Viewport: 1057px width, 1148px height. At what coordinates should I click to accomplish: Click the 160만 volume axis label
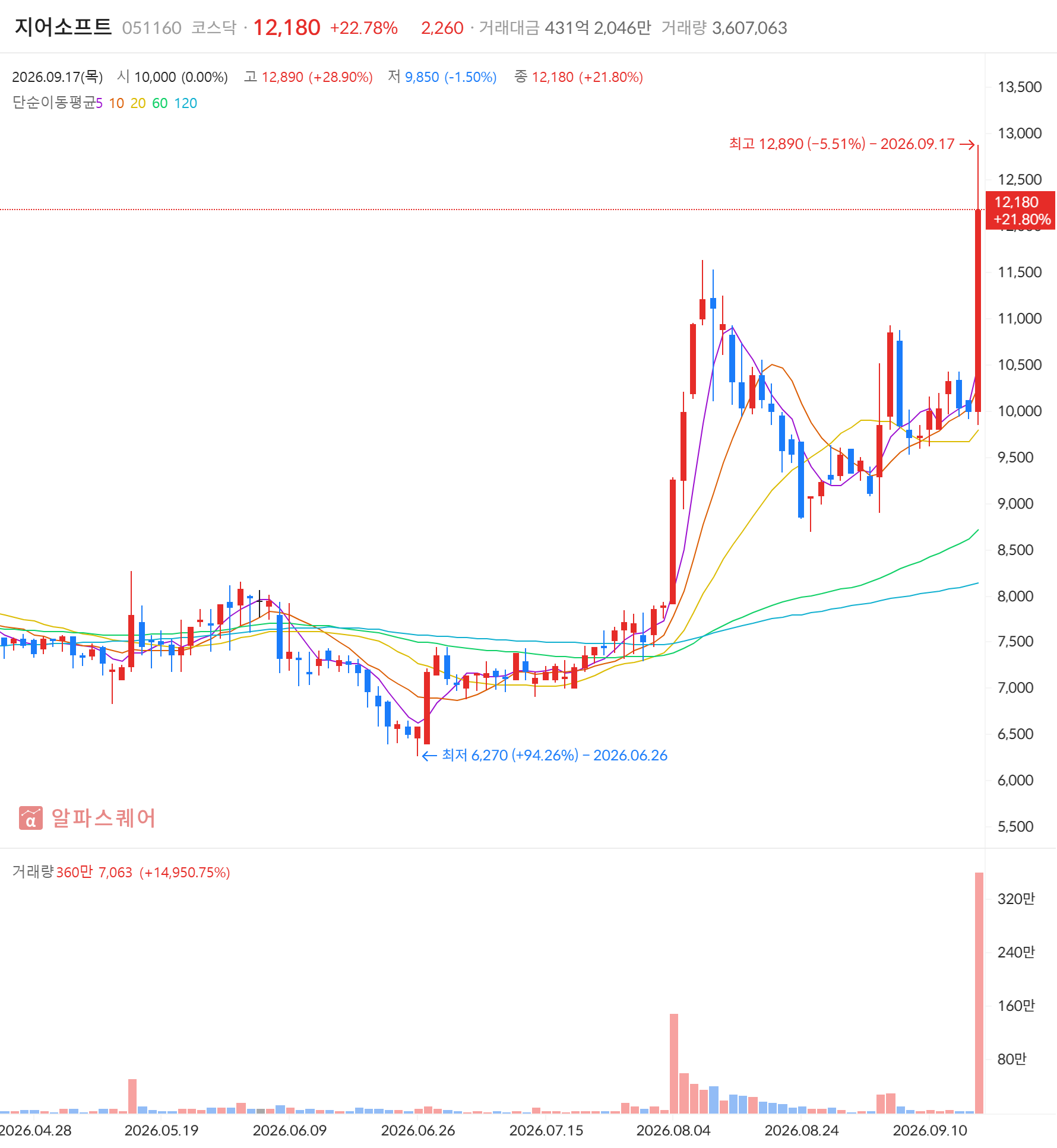(1016, 1006)
